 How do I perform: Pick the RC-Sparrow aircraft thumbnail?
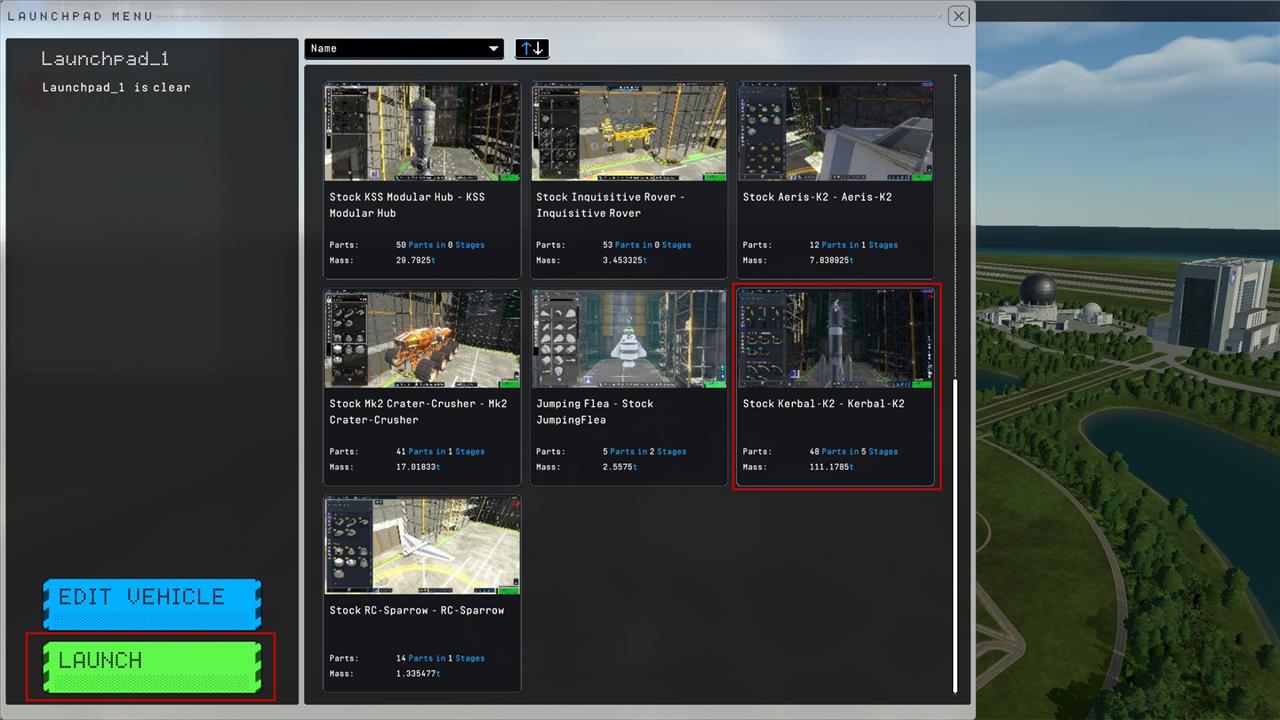(x=422, y=546)
